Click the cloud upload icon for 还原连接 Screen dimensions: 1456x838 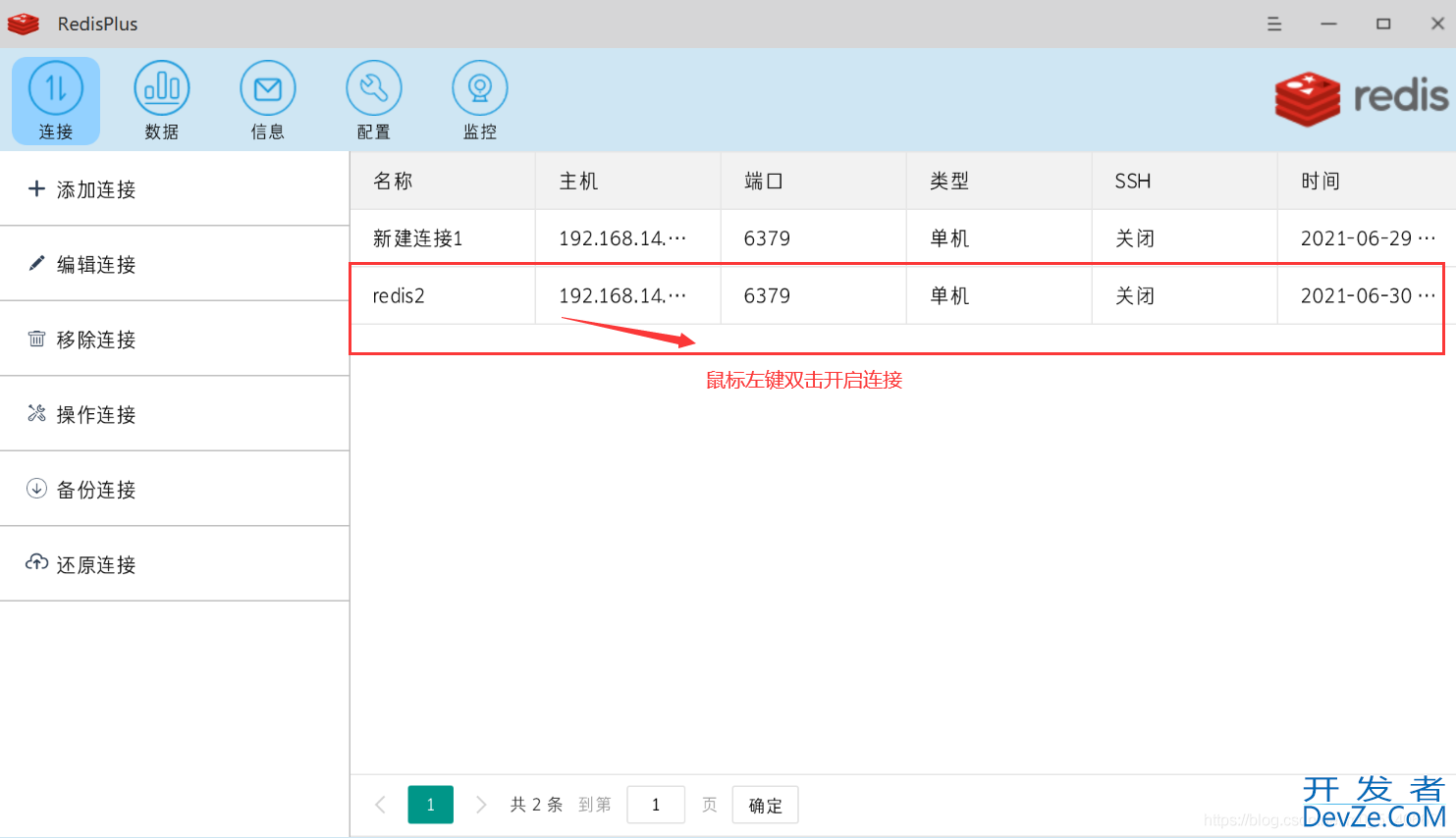tap(36, 563)
